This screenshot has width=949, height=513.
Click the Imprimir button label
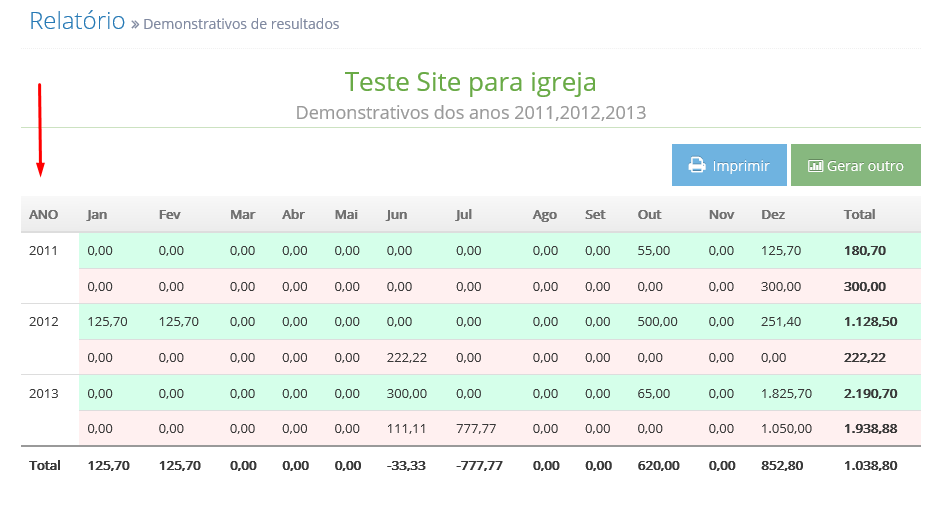coord(741,166)
